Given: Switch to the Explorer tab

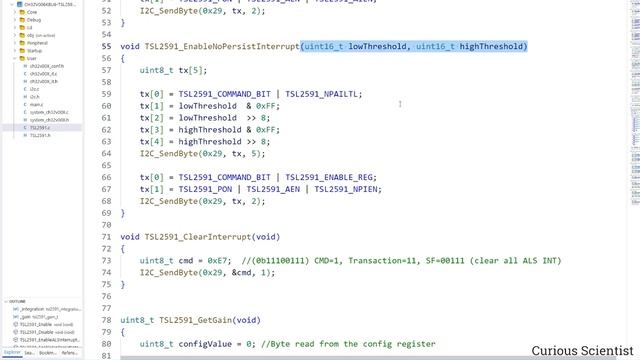Looking at the screenshot, I should coord(12,353).
